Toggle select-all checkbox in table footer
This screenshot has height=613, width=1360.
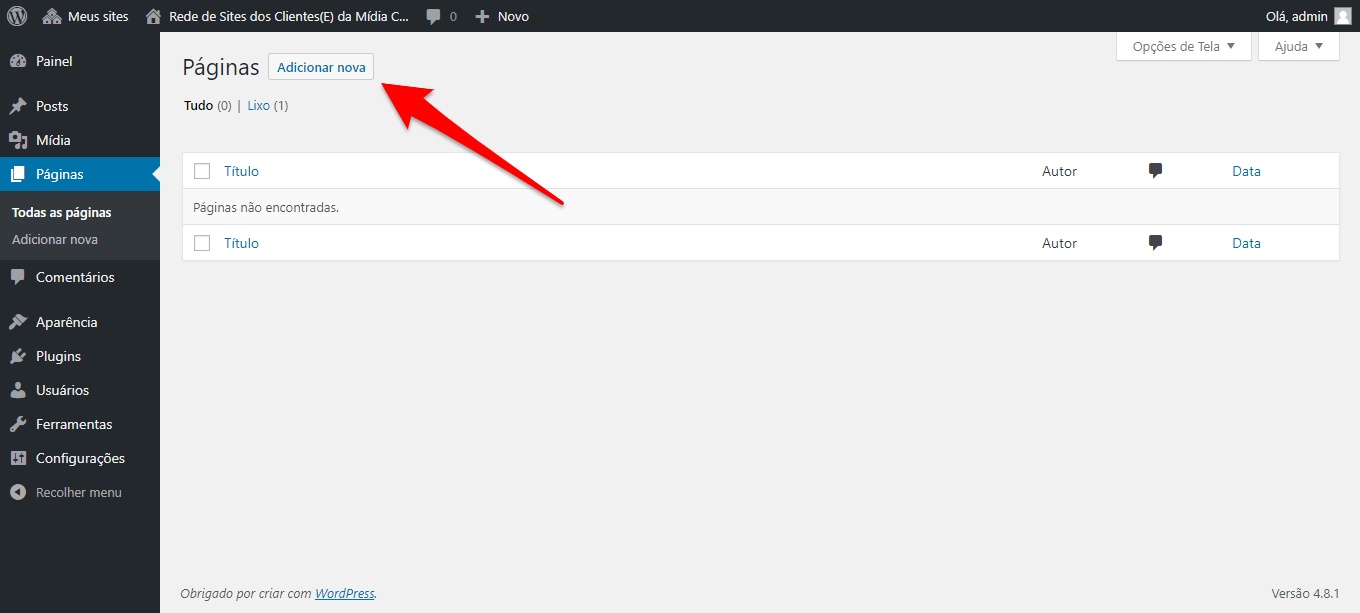202,243
